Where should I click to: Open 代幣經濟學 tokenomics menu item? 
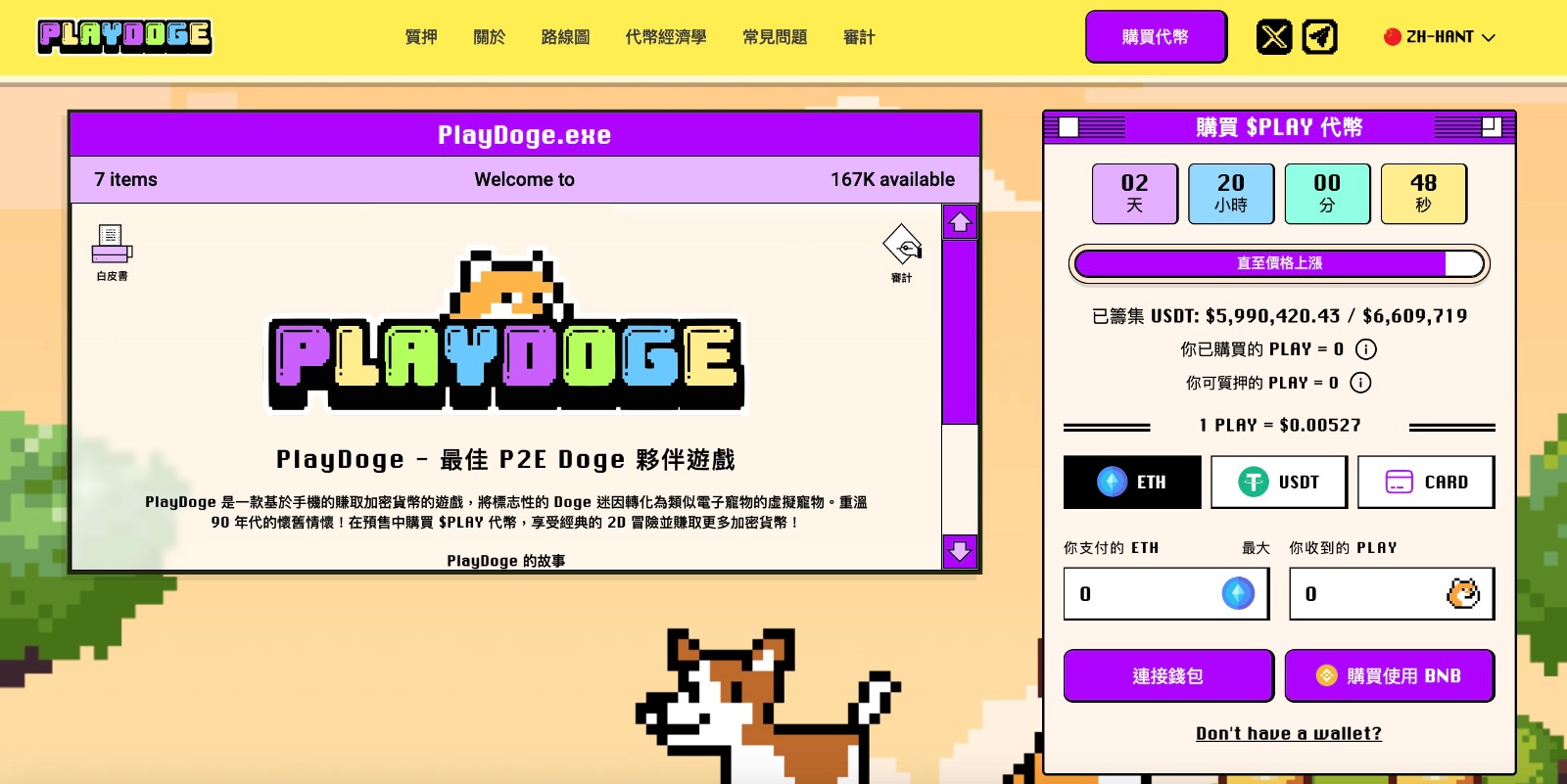click(x=666, y=37)
